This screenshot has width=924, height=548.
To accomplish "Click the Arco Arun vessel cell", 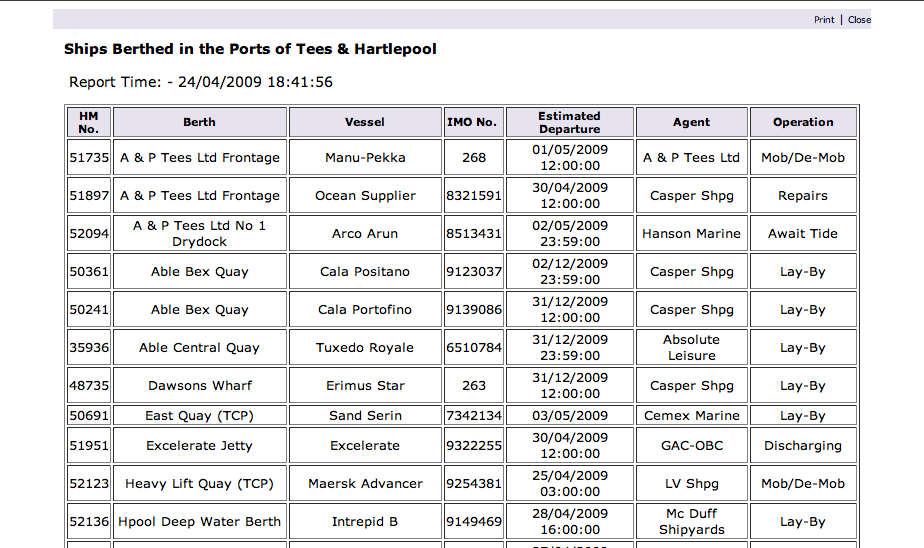I will [x=365, y=234].
